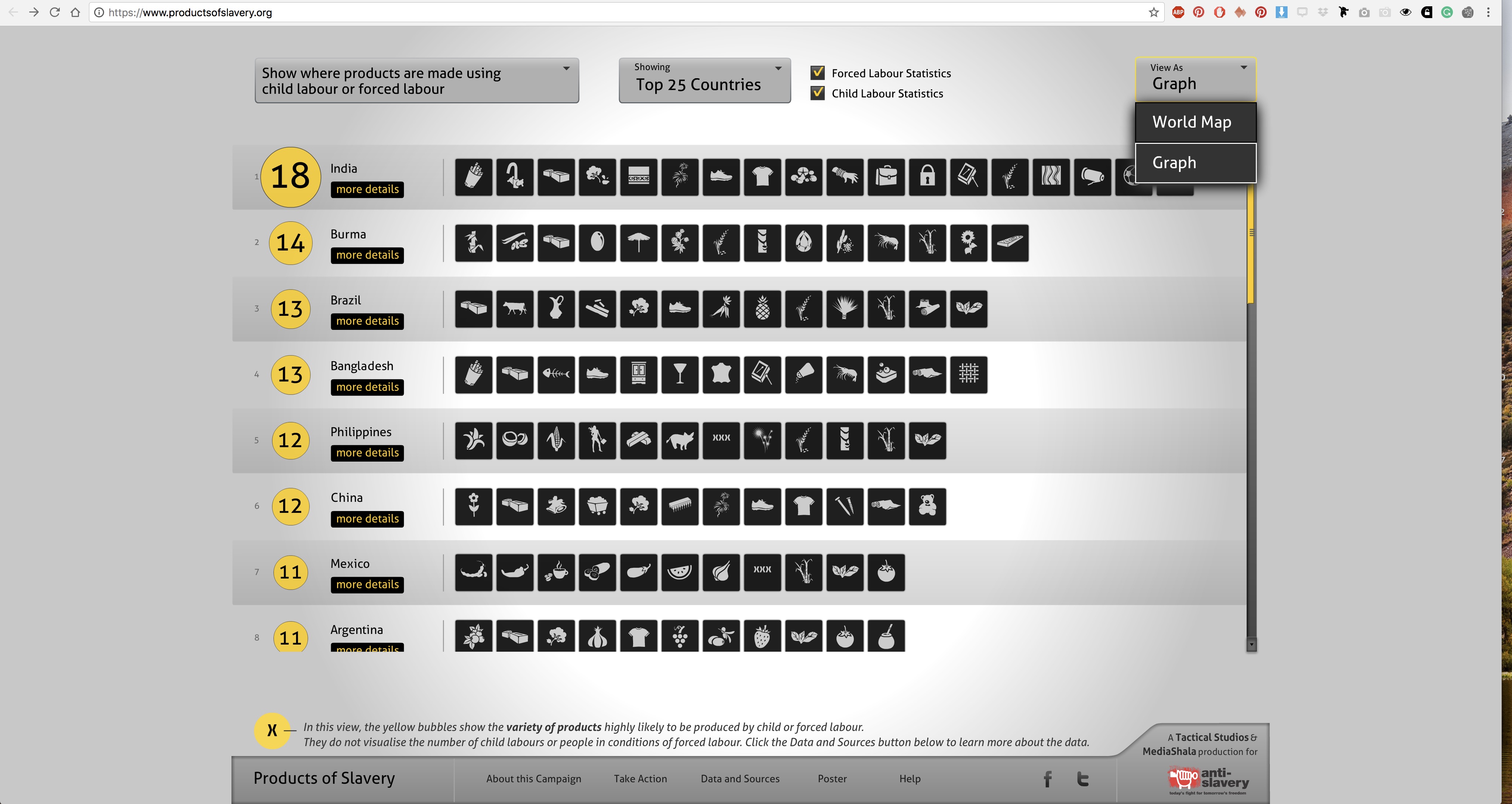Click the pig icon for Philippines
1512x804 pixels.
click(x=680, y=440)
